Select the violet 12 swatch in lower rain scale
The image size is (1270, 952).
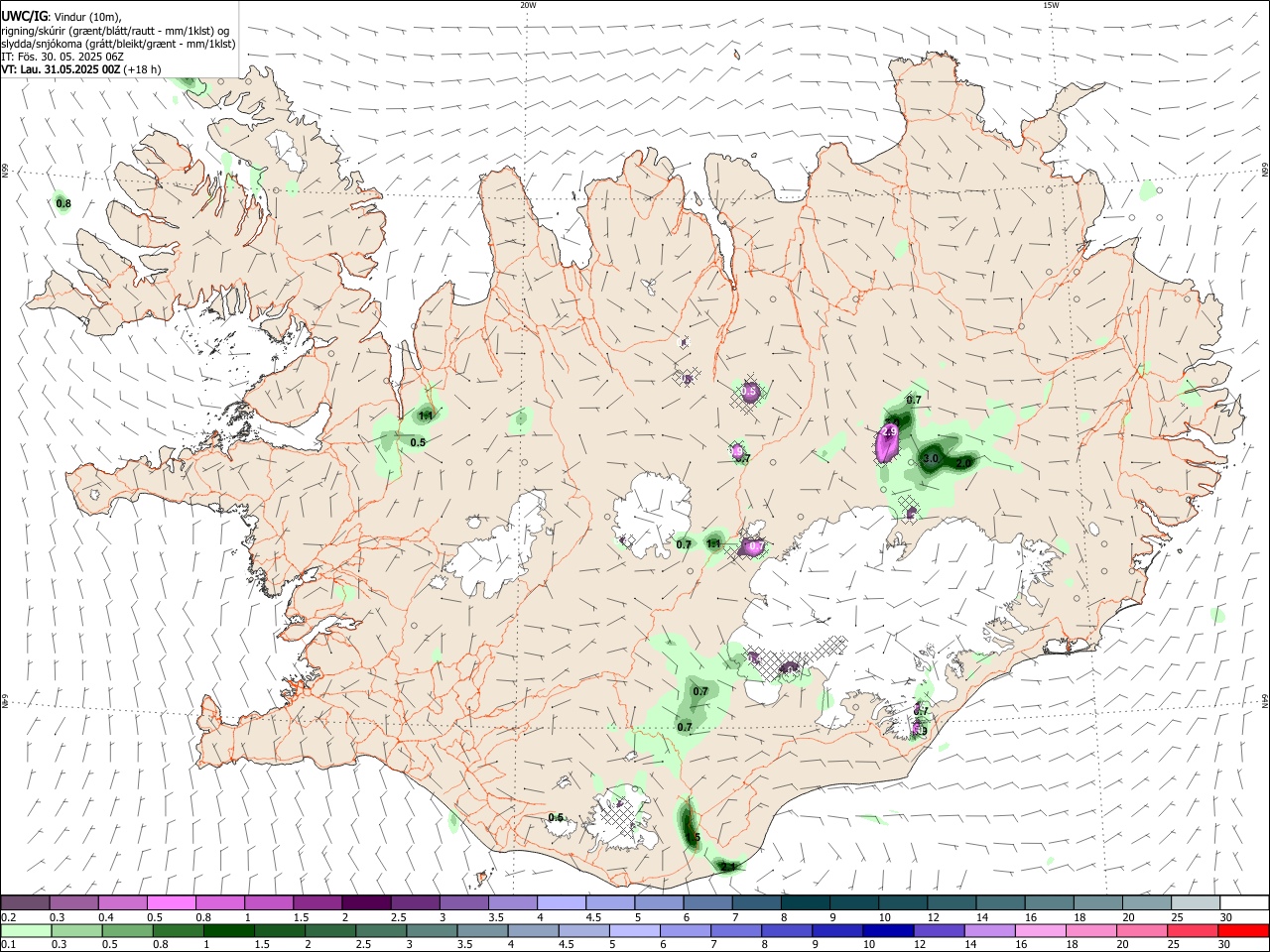pos(938,930)
